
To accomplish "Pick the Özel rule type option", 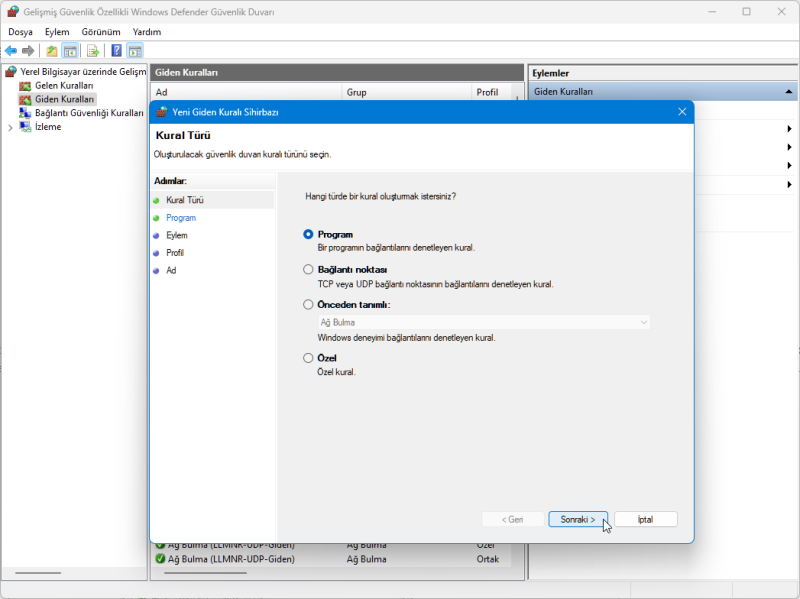I will coord(308,358).
